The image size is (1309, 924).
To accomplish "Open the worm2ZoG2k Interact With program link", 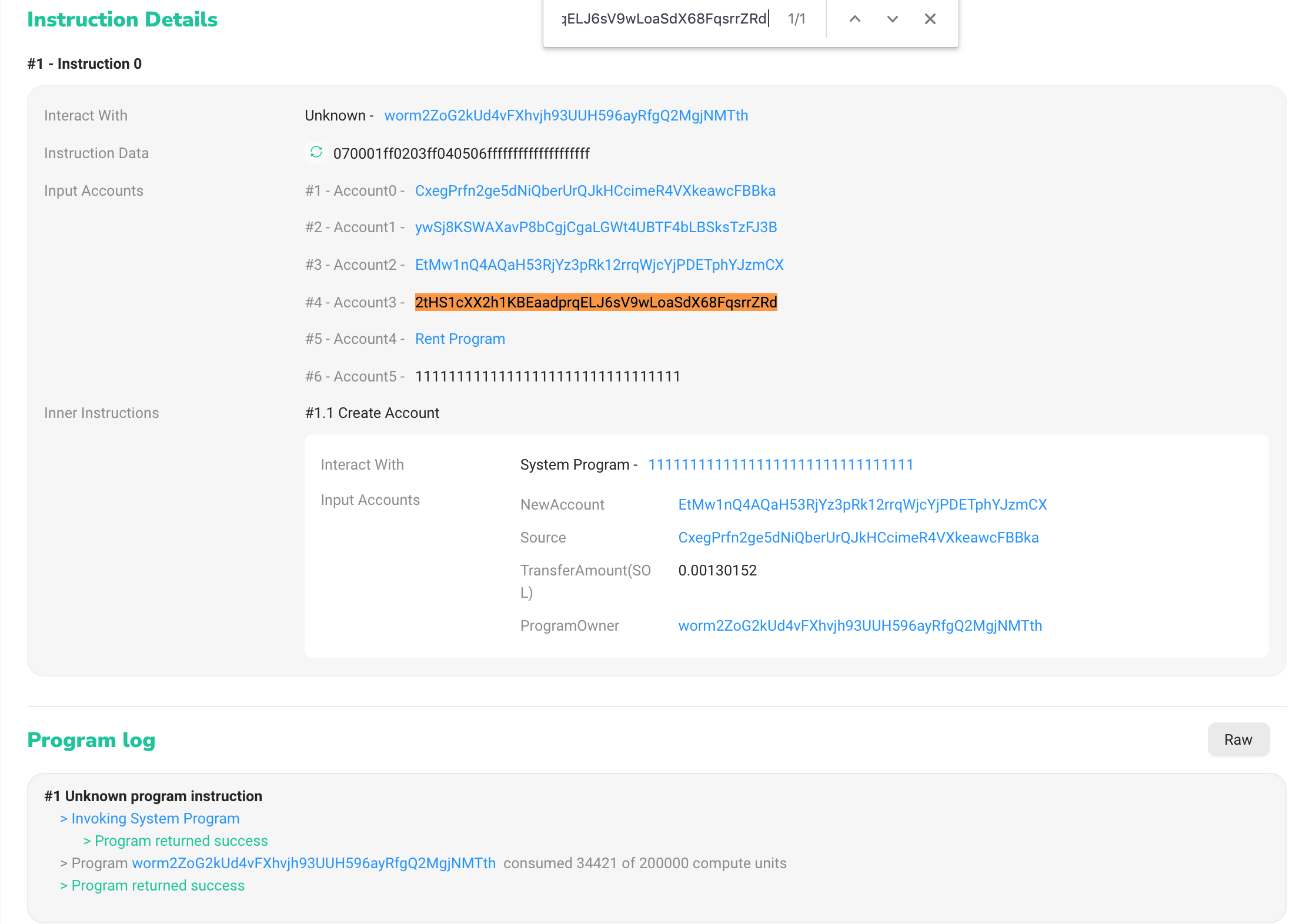I will (x=566, y=115).
